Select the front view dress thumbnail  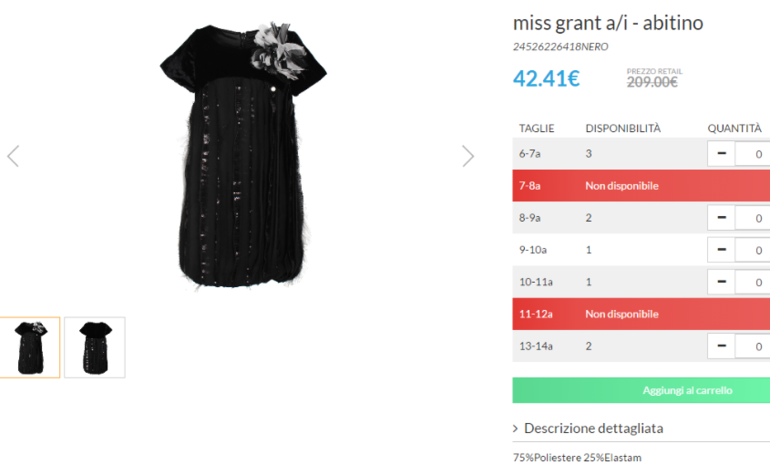(30, 347)
